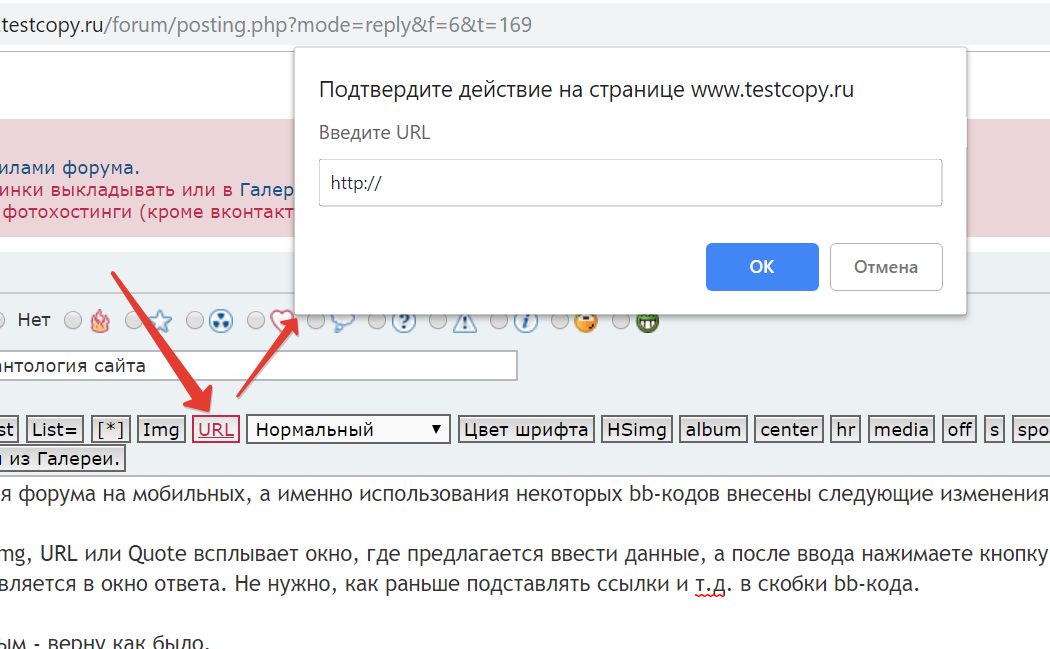Click the star topic icon

160,321
